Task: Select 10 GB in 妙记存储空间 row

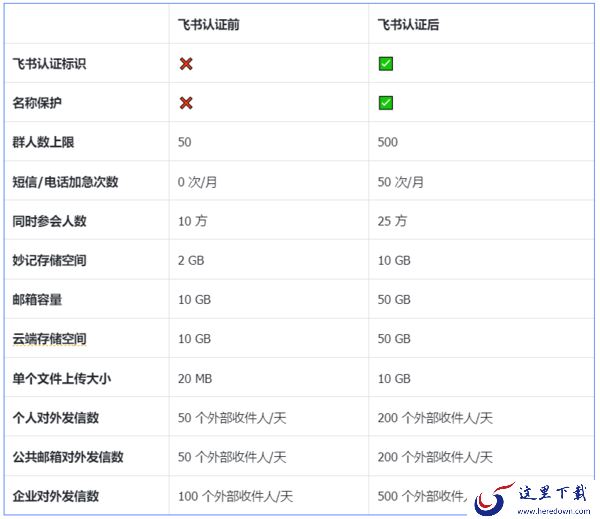Action: coord(394,260)
